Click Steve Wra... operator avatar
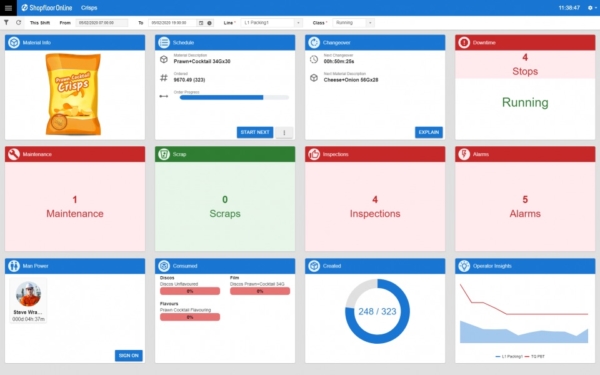 click(x=28, y=294)
